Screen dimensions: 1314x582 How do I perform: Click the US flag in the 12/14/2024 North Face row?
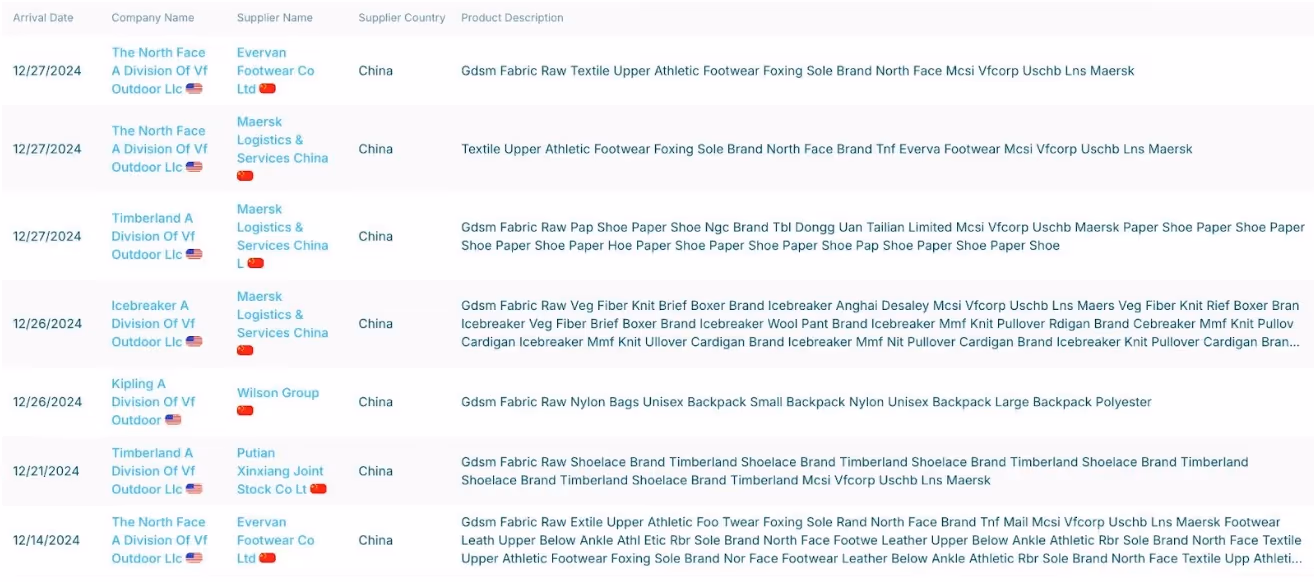(194, 558)
